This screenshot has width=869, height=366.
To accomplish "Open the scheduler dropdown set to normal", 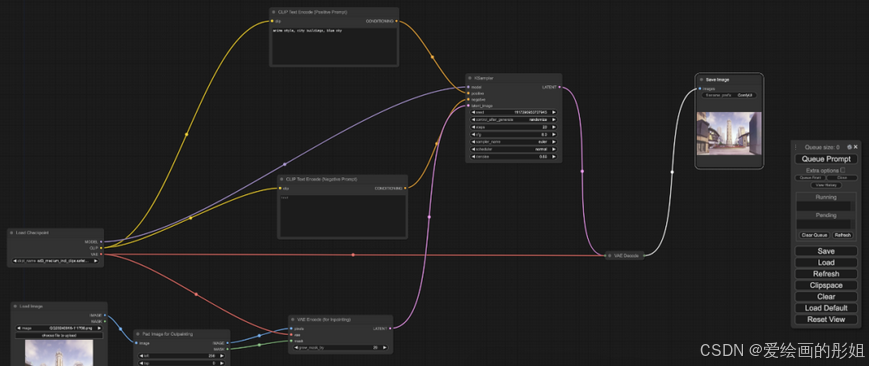I will [x=514, y=149].
